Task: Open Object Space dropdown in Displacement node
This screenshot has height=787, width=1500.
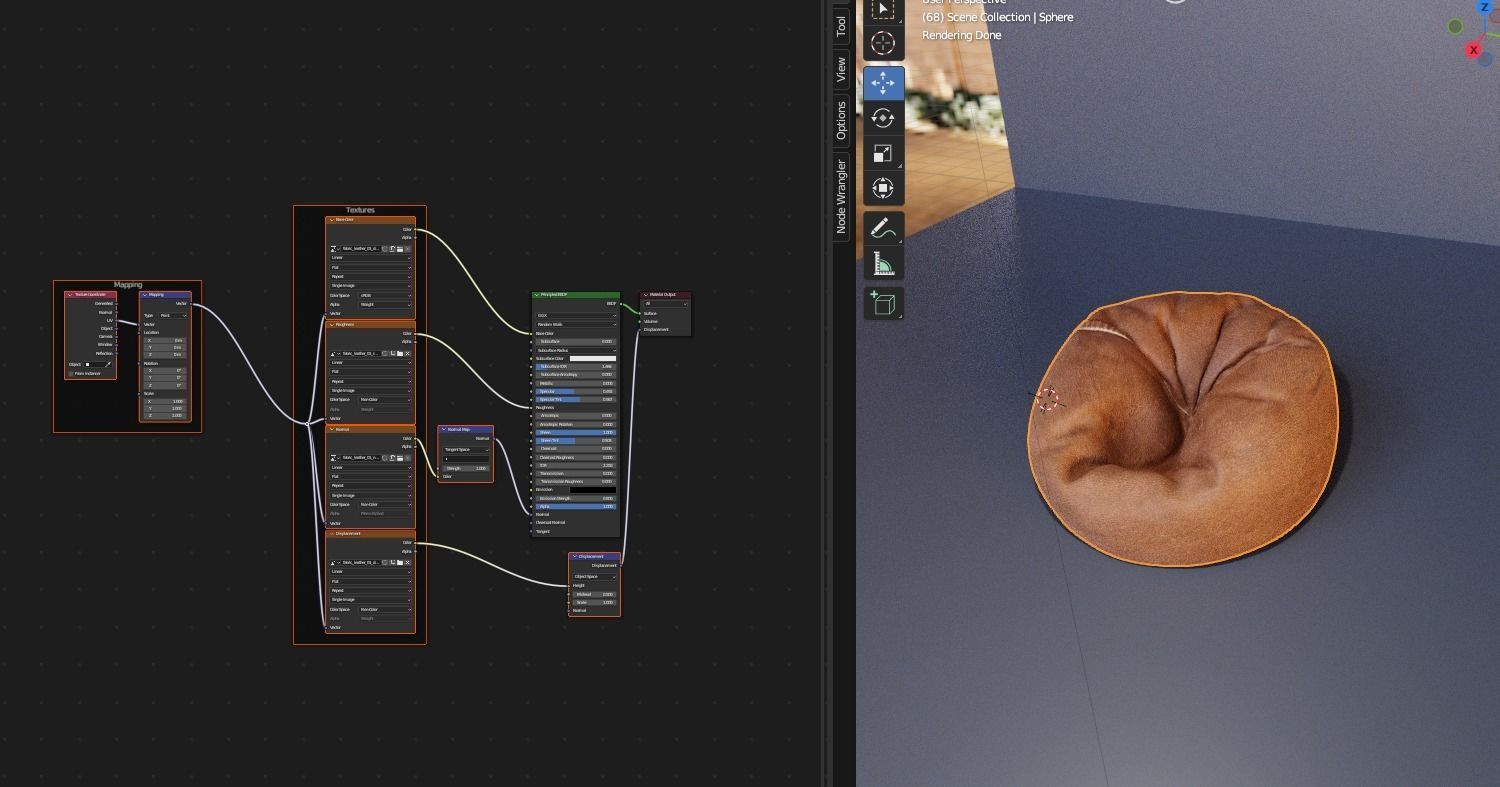Action: tap(594, 576)
